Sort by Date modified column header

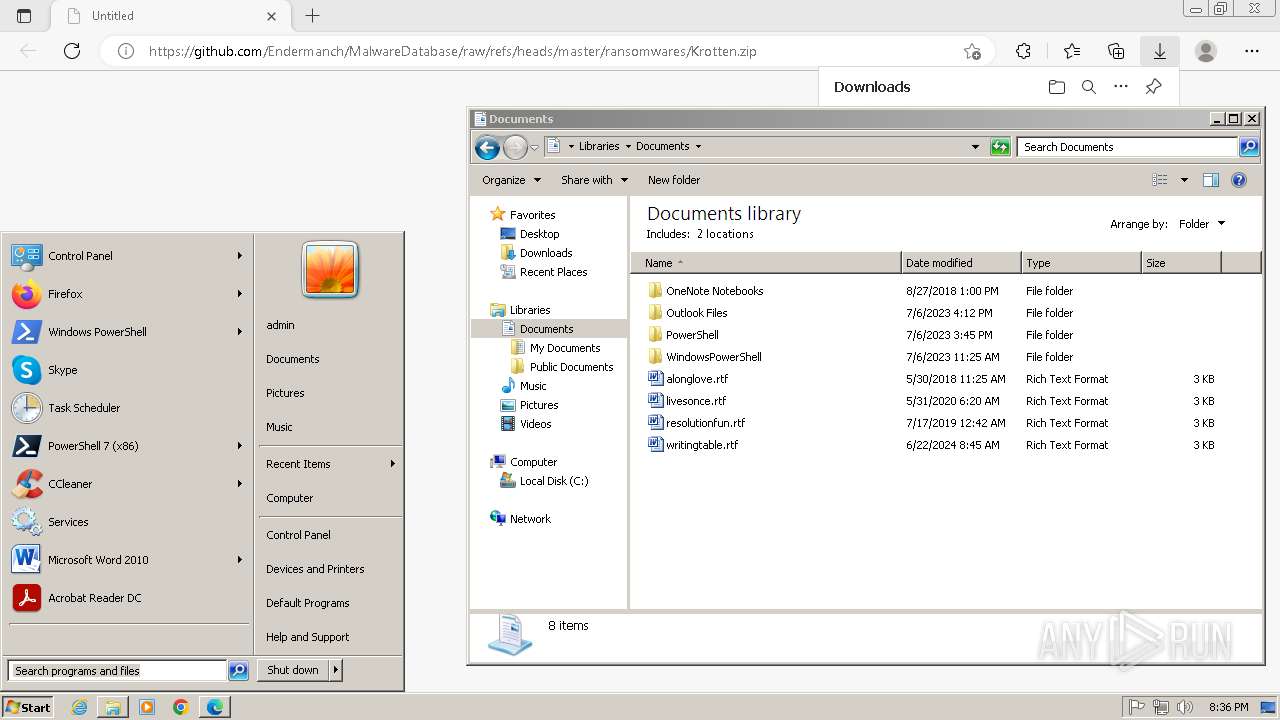click(961, 263)
